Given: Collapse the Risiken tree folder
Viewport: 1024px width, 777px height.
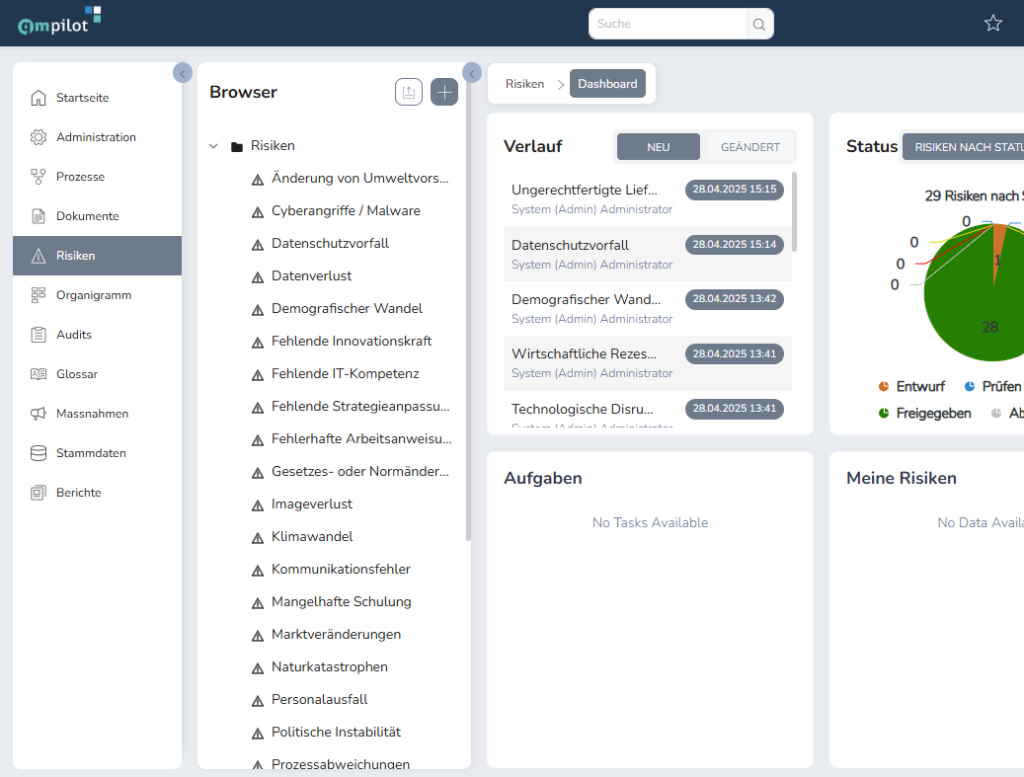Looking at the screenshot, I should [213, 146].
